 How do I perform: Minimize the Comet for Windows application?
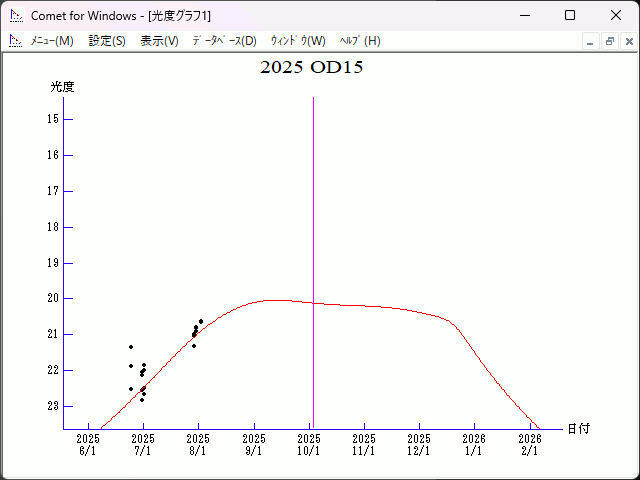point(523,15)
